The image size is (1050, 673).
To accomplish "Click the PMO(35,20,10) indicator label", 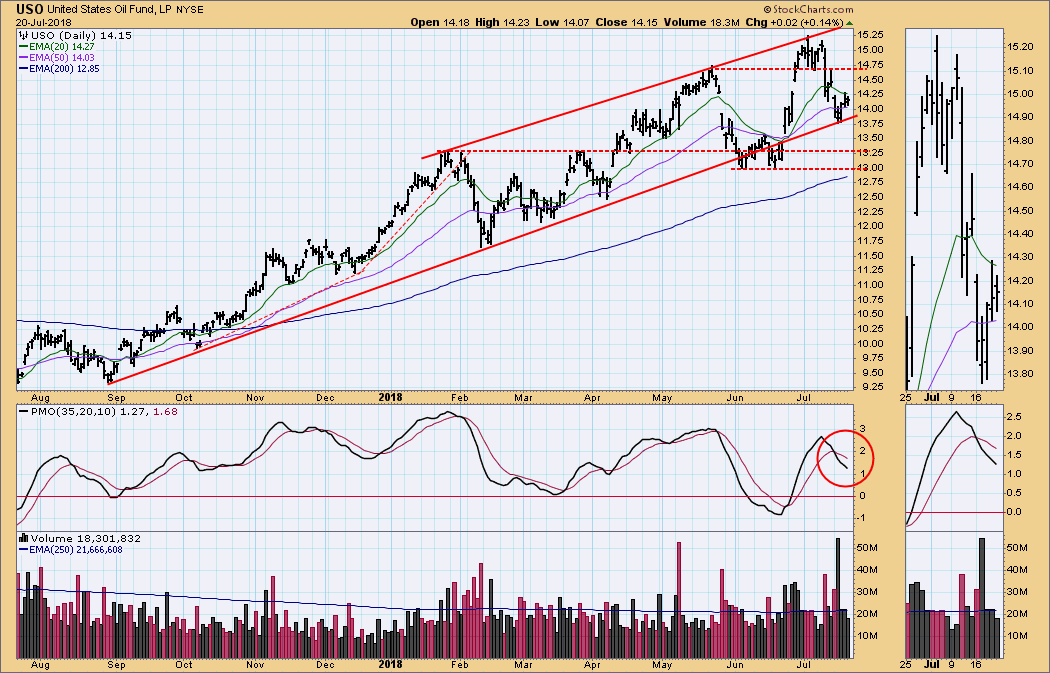I will [74, 411].
